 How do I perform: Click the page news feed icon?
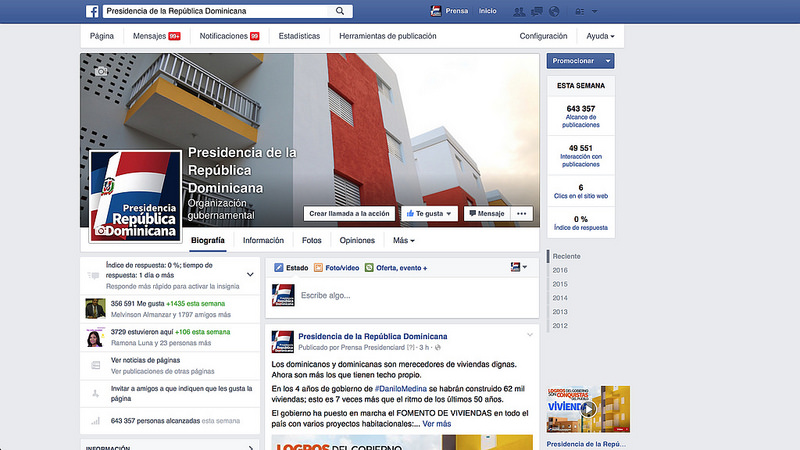coord(95,365)
